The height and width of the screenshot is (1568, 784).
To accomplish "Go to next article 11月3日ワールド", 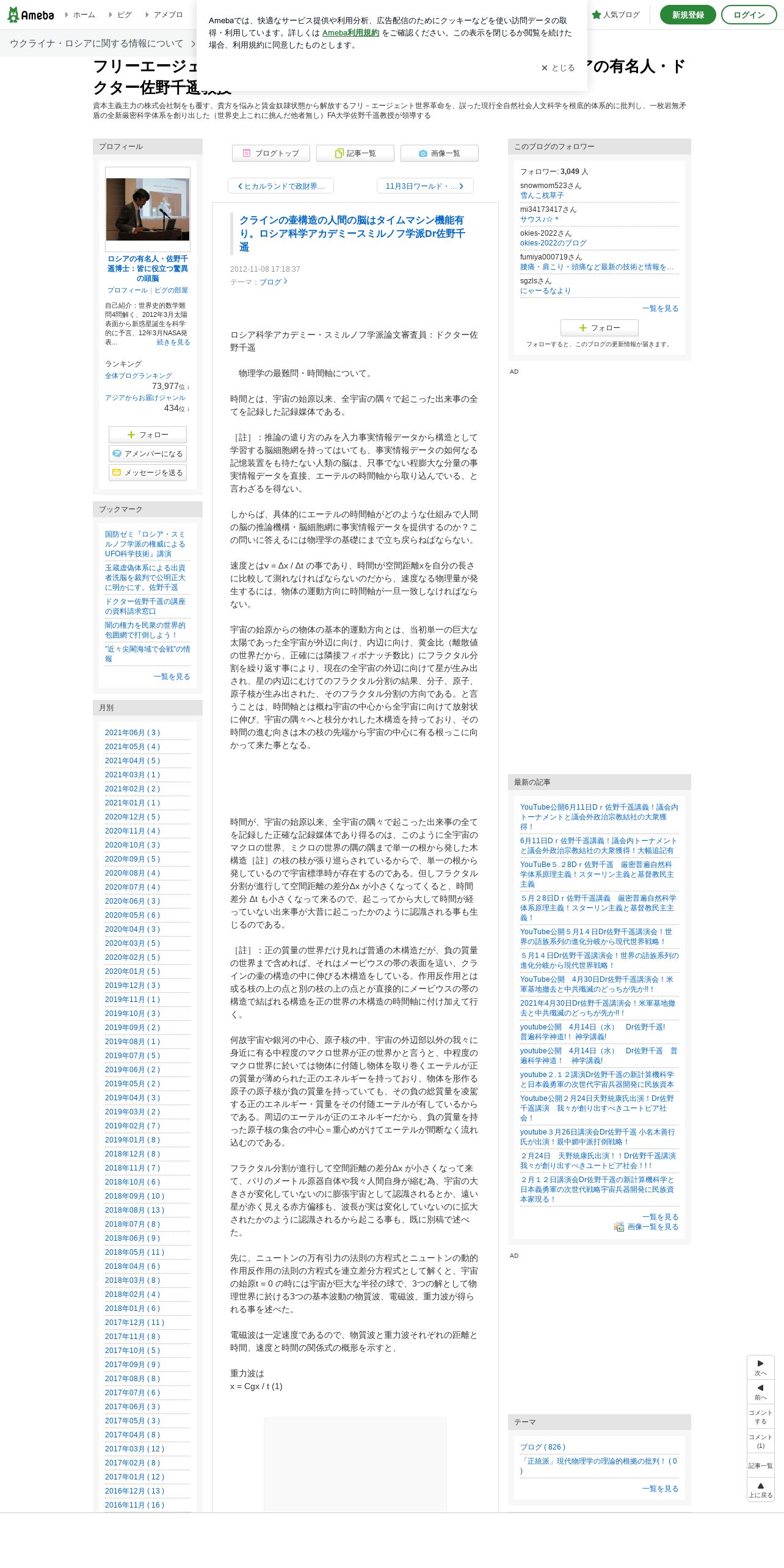I will click(425, 186).
